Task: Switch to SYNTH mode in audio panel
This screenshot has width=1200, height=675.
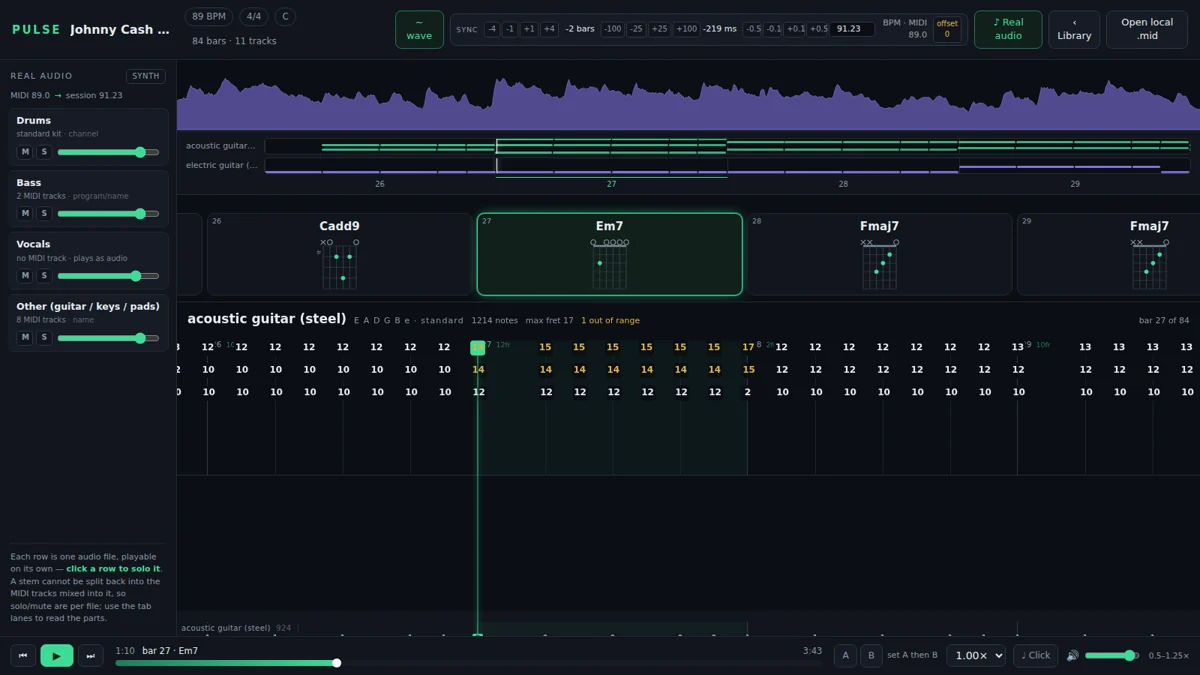Action: point(146,76)
